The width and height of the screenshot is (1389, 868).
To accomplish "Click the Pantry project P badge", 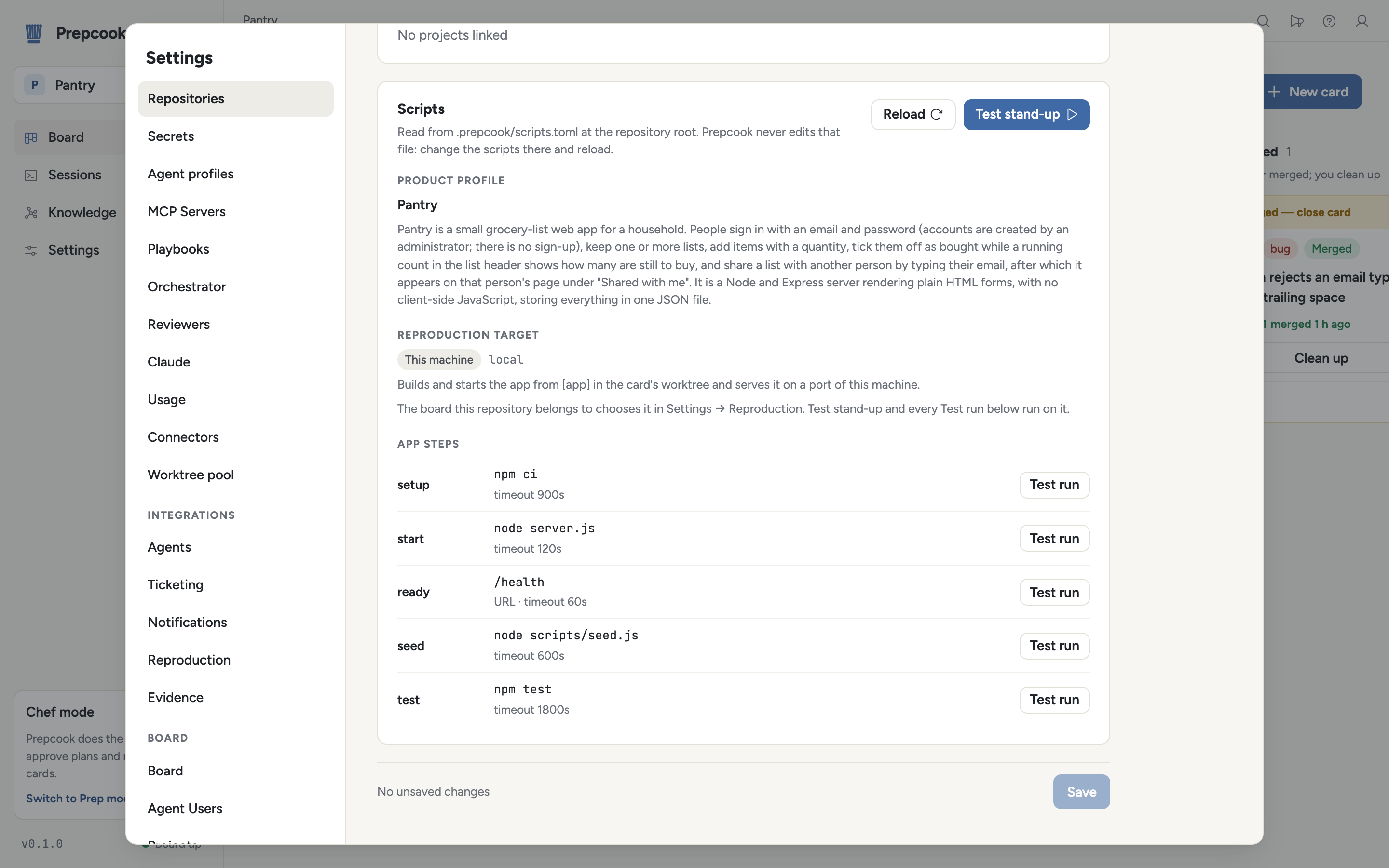I will pyautogui.click(x=34, y=85).
